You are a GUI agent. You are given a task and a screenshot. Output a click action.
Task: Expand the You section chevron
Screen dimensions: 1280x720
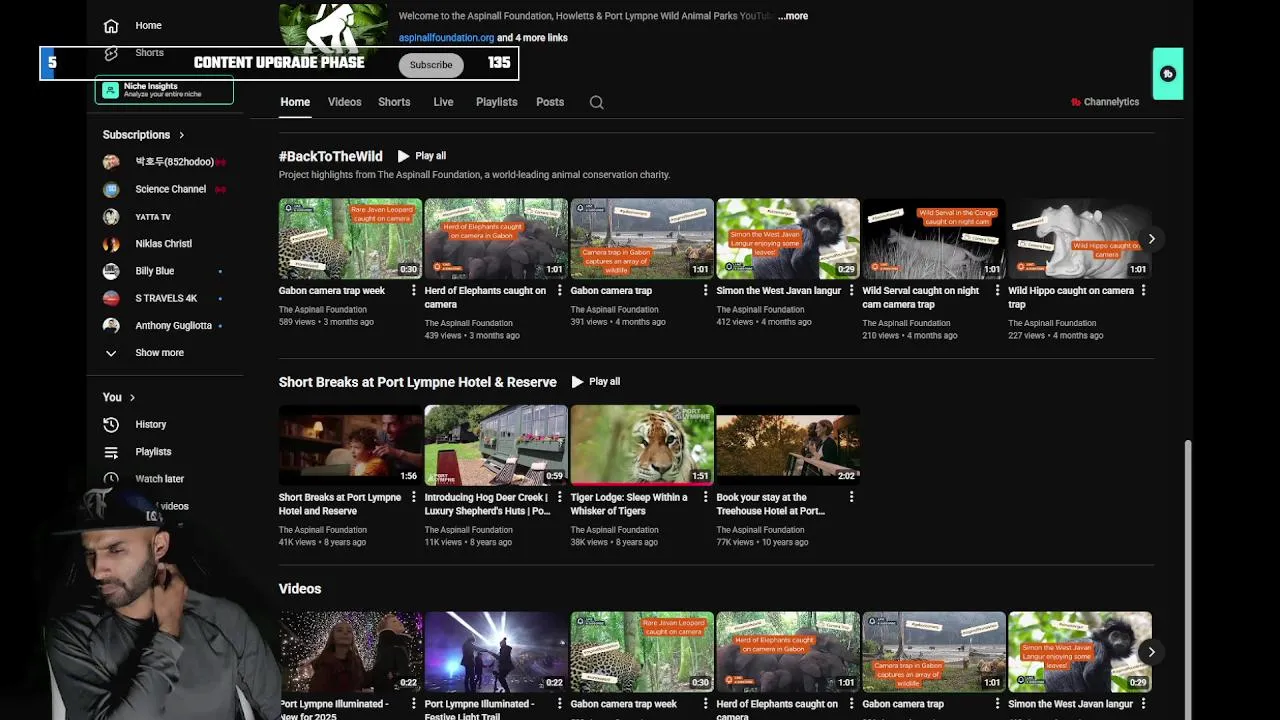click(x=132, y=398)
